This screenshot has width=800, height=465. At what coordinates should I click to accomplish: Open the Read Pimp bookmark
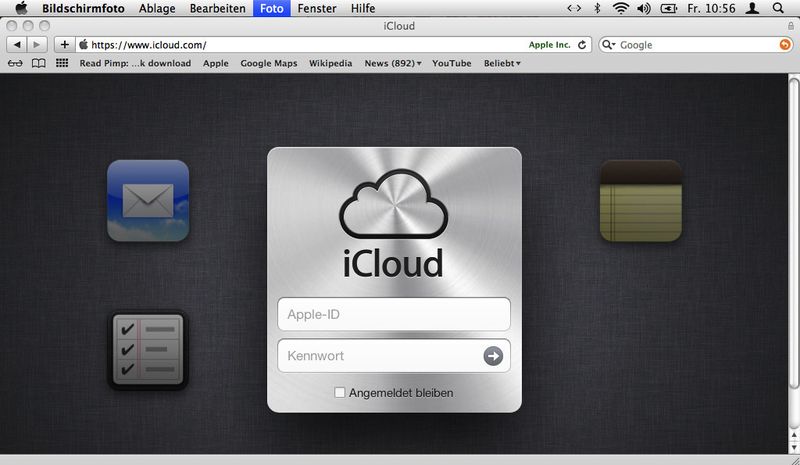[x=135, y=63]
